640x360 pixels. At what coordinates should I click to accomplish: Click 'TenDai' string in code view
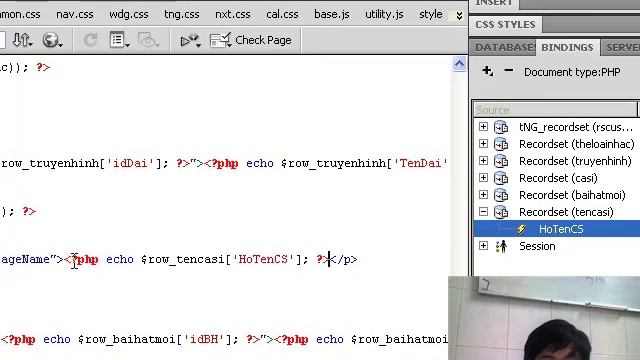point(420,164)
